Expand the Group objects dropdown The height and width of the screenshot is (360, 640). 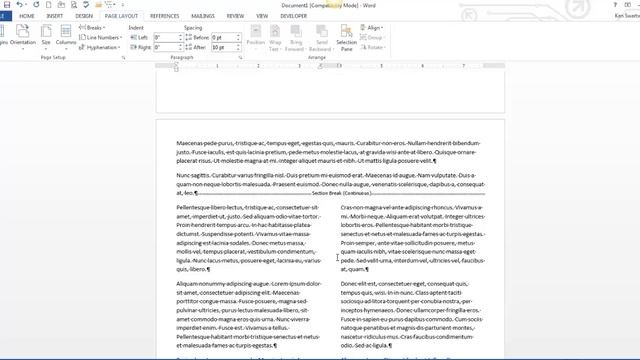372,38
